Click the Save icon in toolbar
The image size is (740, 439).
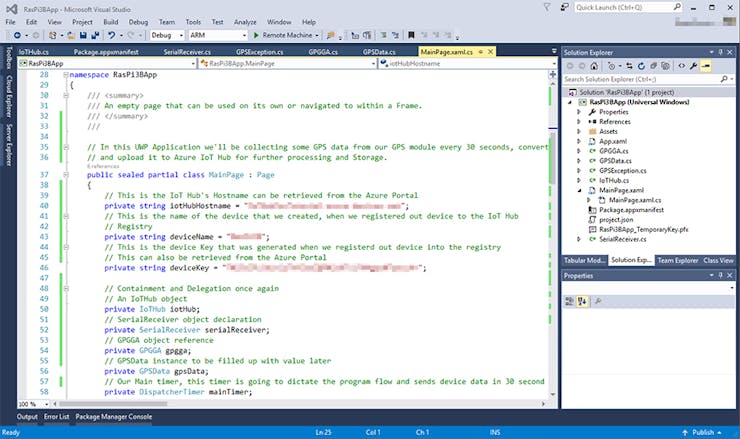(x=83, y=35)
